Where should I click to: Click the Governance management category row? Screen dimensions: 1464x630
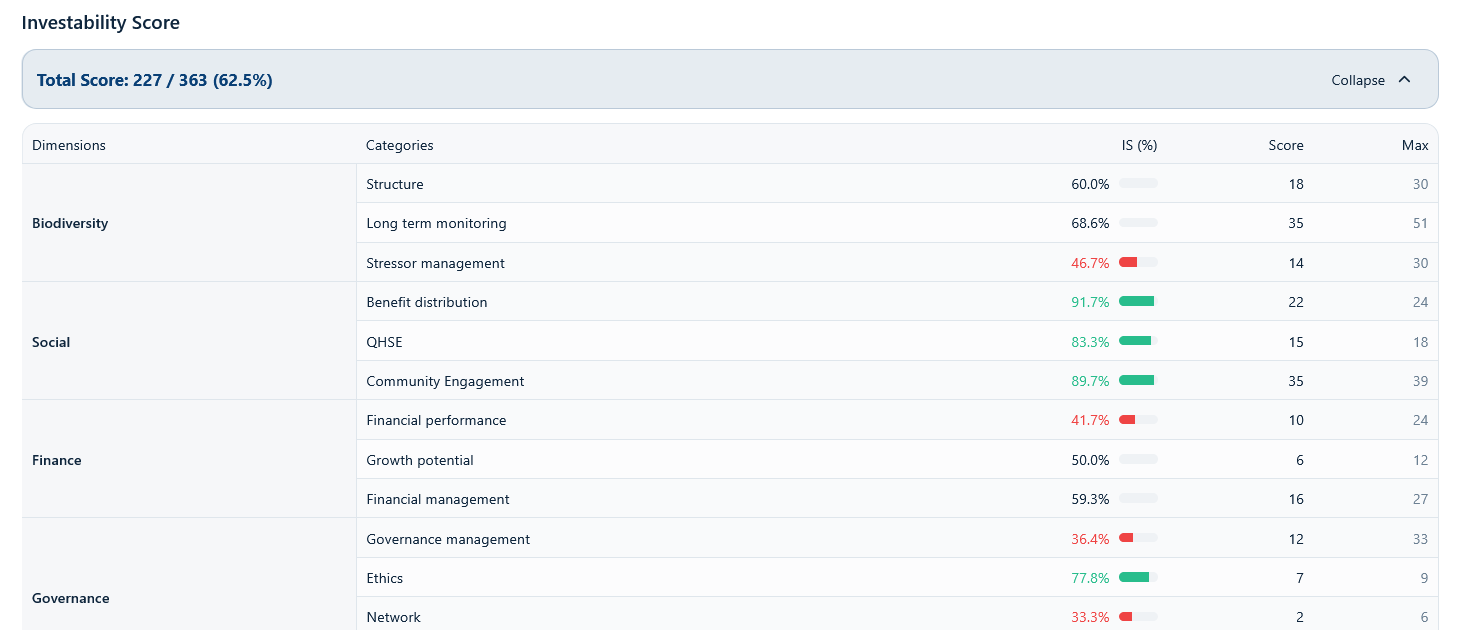coord(448,539)
